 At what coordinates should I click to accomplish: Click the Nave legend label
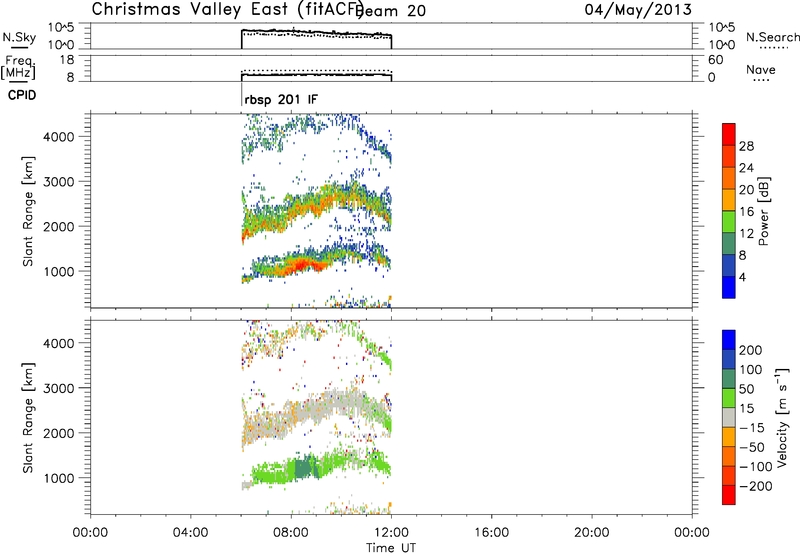[x=761, y=69]
